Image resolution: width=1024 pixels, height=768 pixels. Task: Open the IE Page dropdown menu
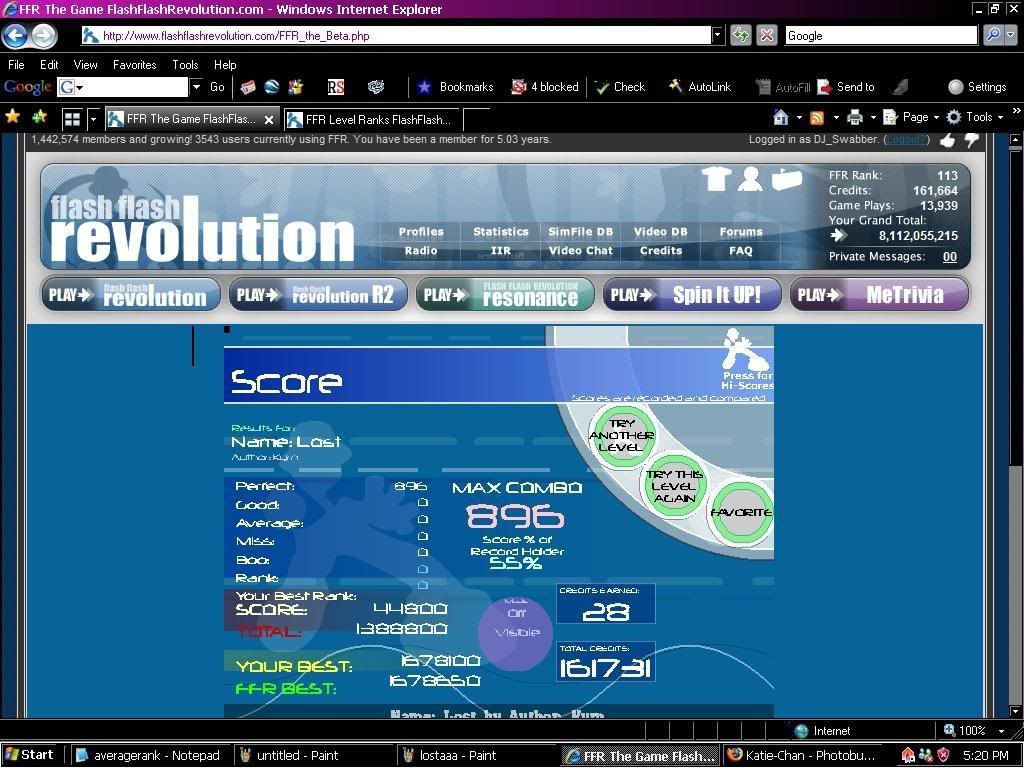(914, 118)
